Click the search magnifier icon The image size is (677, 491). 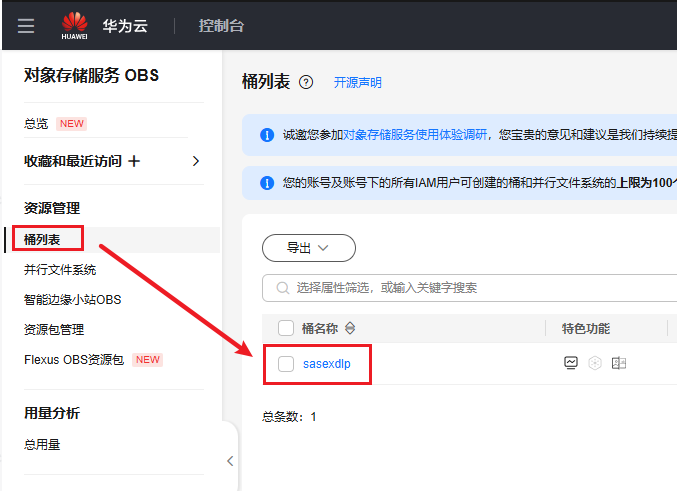279,288
